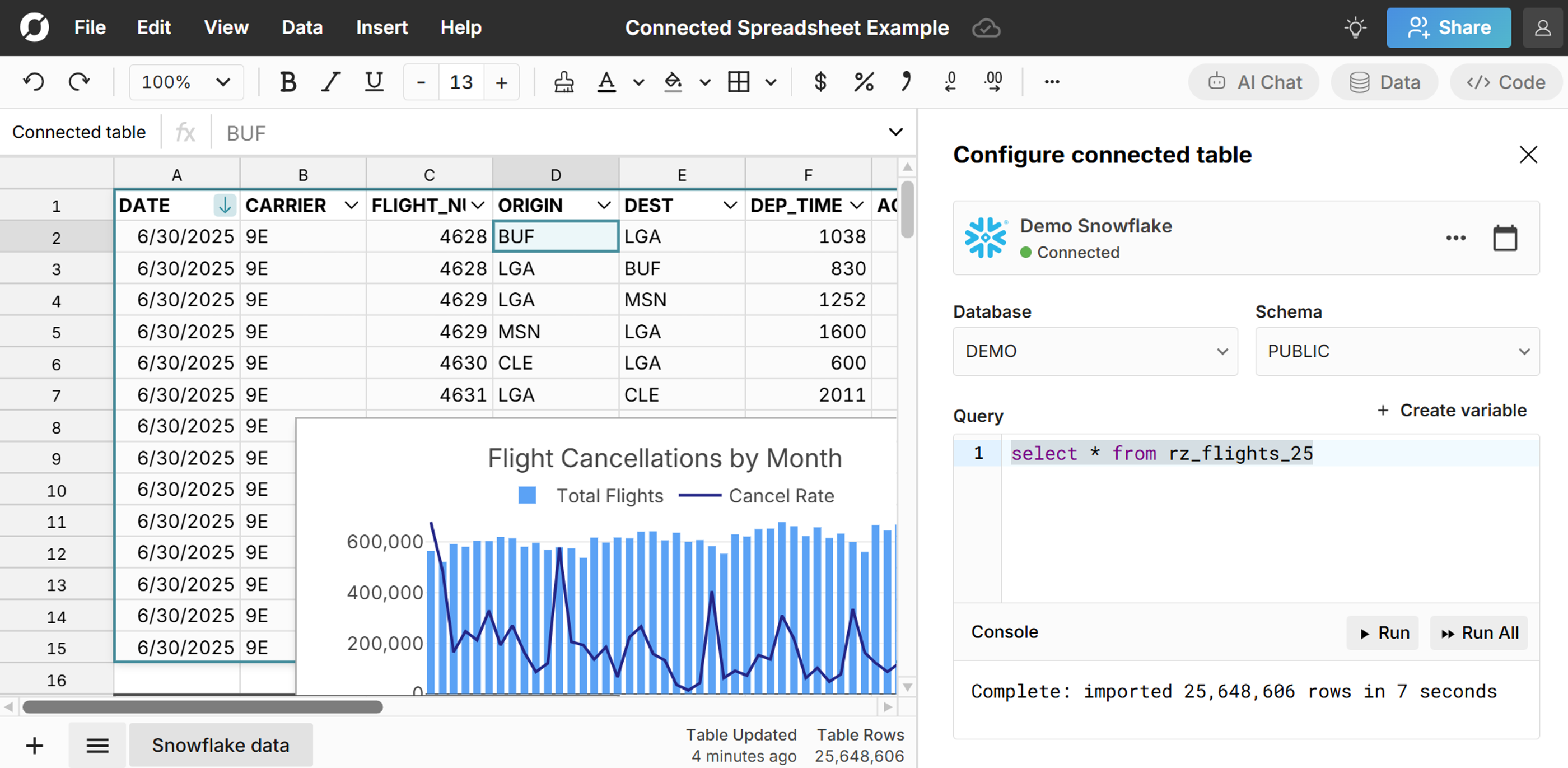Open the fill color paint bucket
Screen dimensions: 1568x768
673,82
